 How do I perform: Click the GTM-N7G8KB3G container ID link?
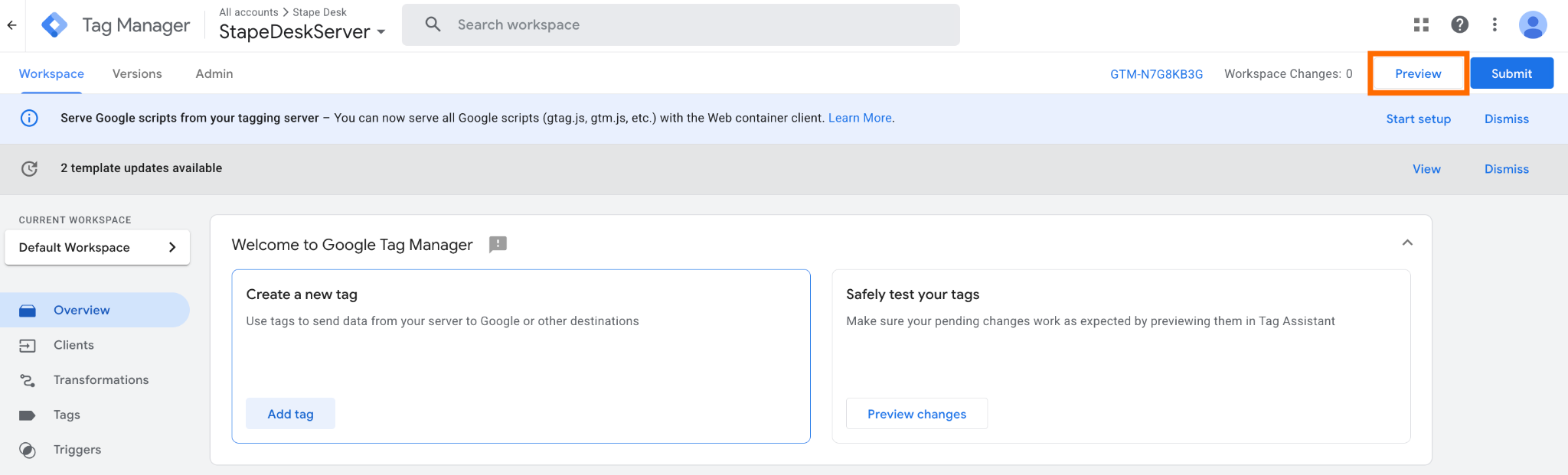tap(1156, 74)
